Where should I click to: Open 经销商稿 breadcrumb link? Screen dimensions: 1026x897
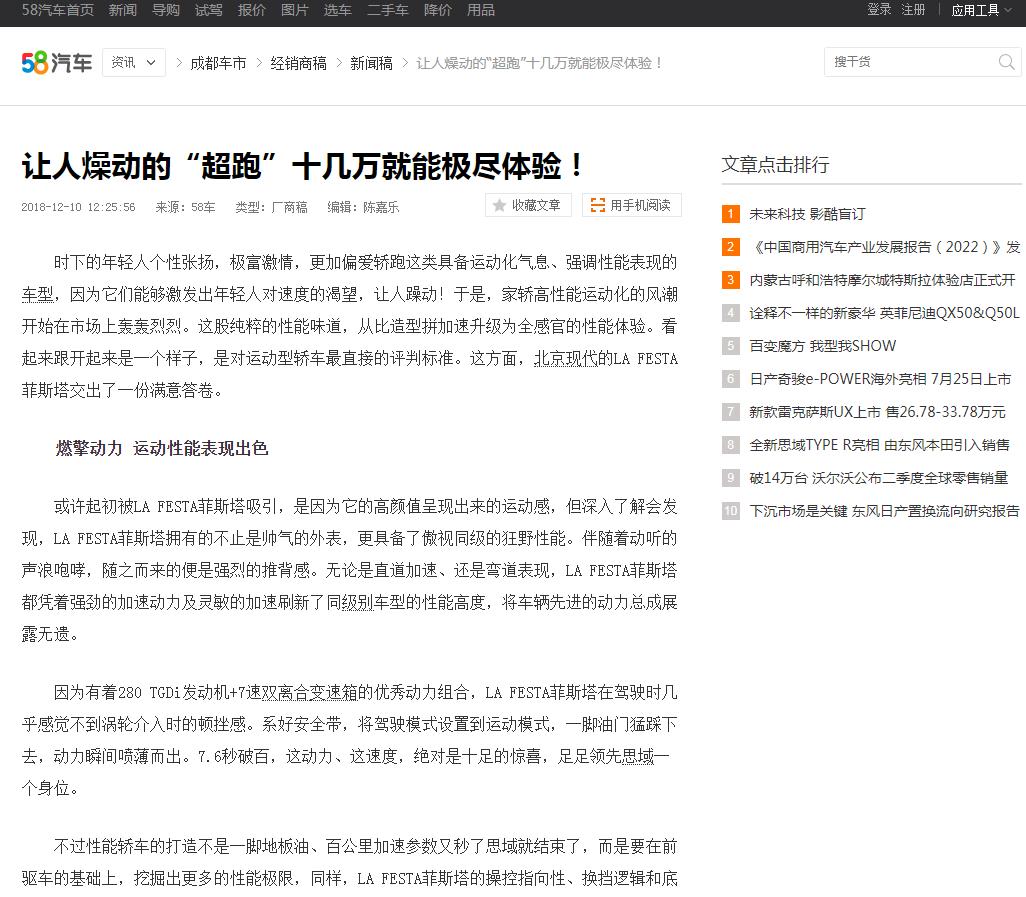coord(298,63)
